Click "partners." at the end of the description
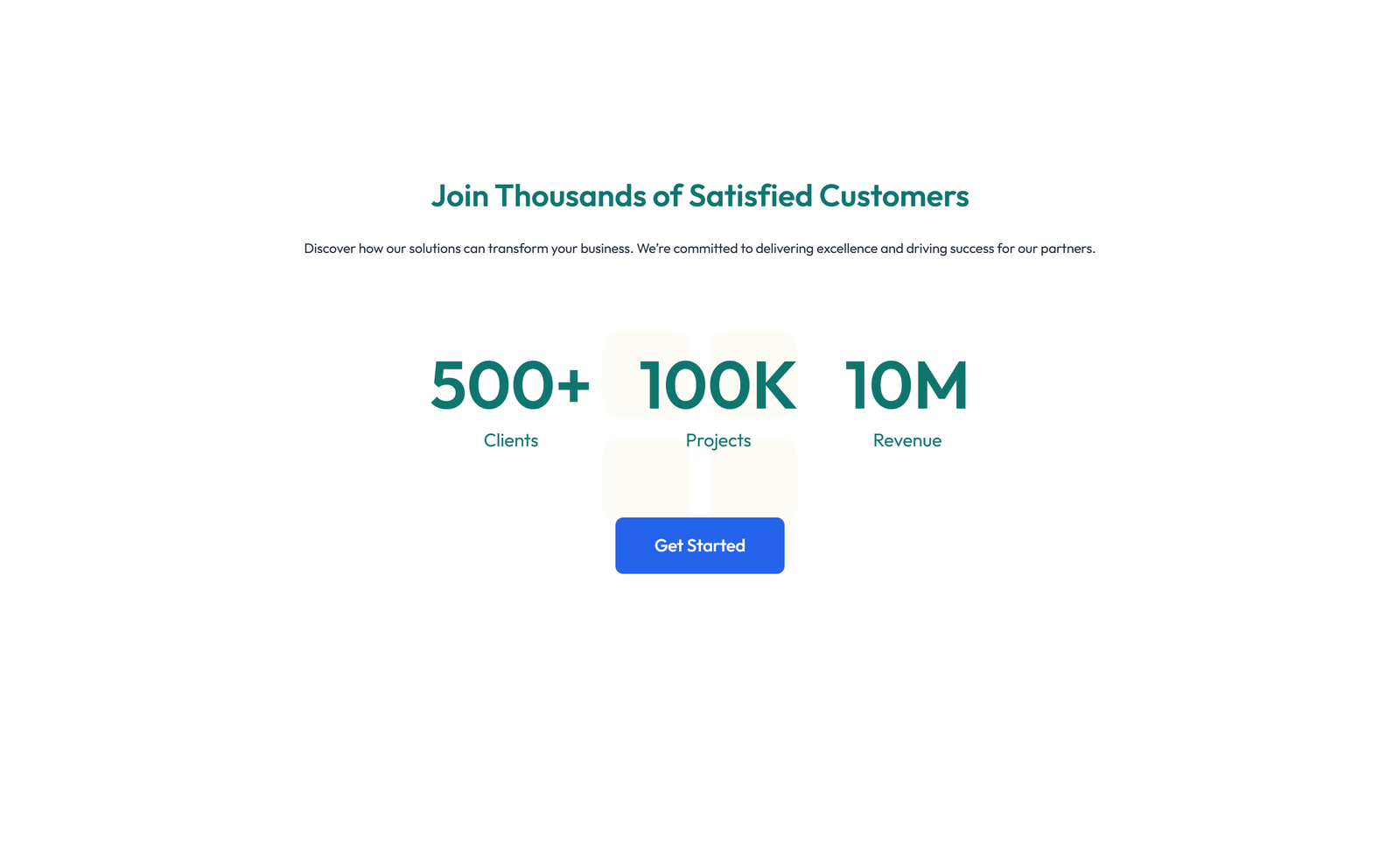The height and width of the screenshot is (856, 1400). (x=1067, y=249)
